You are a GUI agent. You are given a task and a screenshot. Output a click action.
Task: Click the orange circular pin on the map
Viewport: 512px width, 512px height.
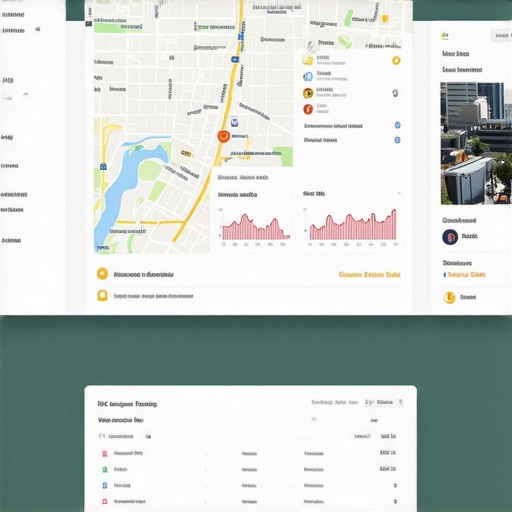tap(224, 136)
